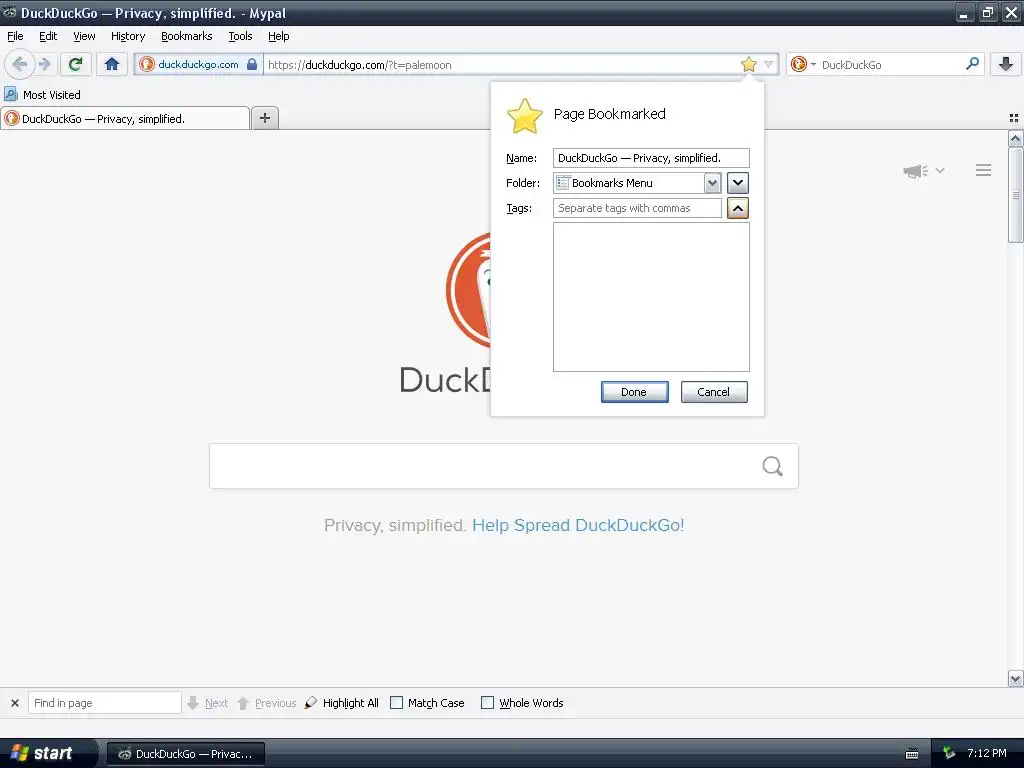Open the Edit menu
The height and width of the screenshot is (768, 1024).
point(48,36)
